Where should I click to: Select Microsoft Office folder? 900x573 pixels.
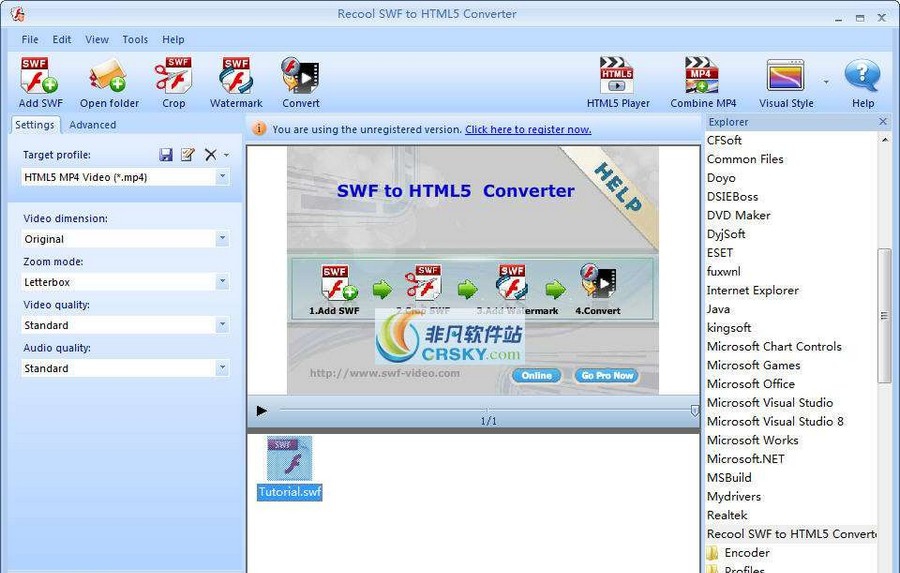pyautogui.click(x=750, y=384)
